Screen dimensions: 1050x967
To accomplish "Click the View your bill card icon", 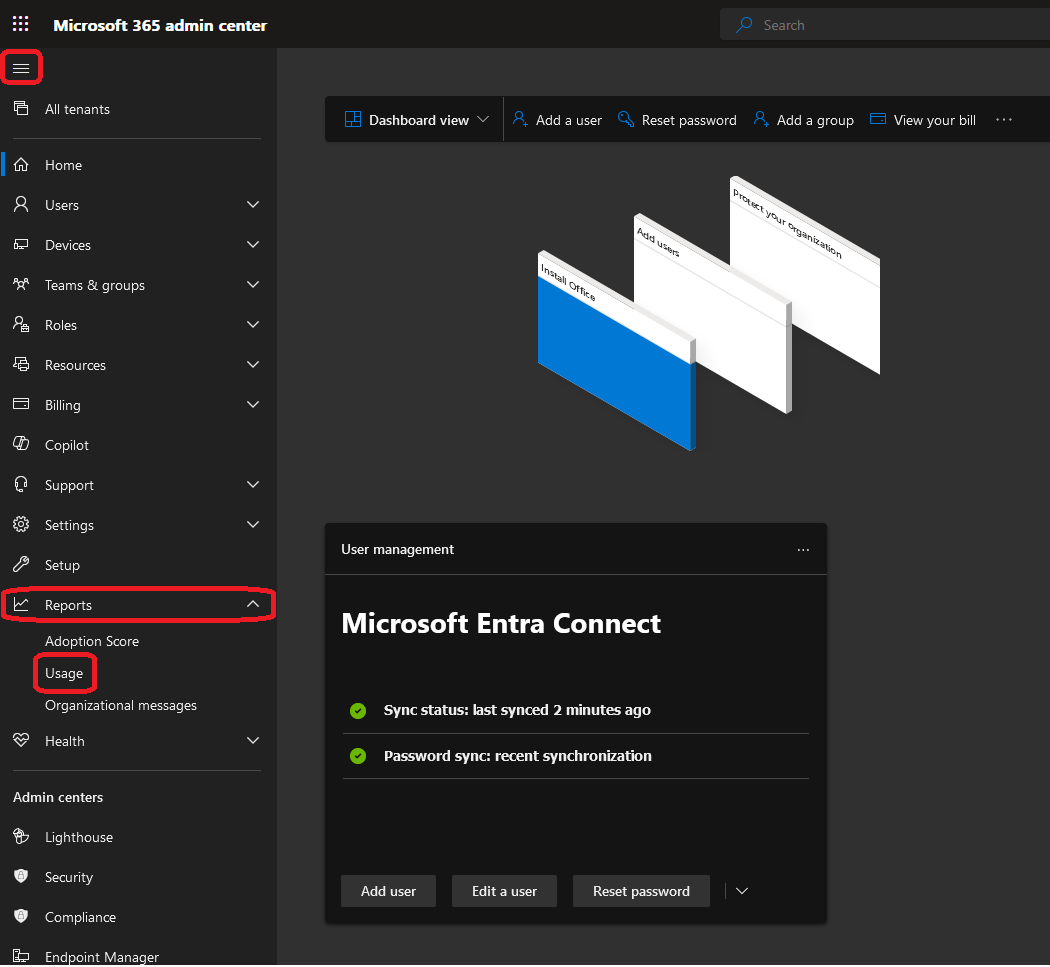I will (x=878, y=119).
